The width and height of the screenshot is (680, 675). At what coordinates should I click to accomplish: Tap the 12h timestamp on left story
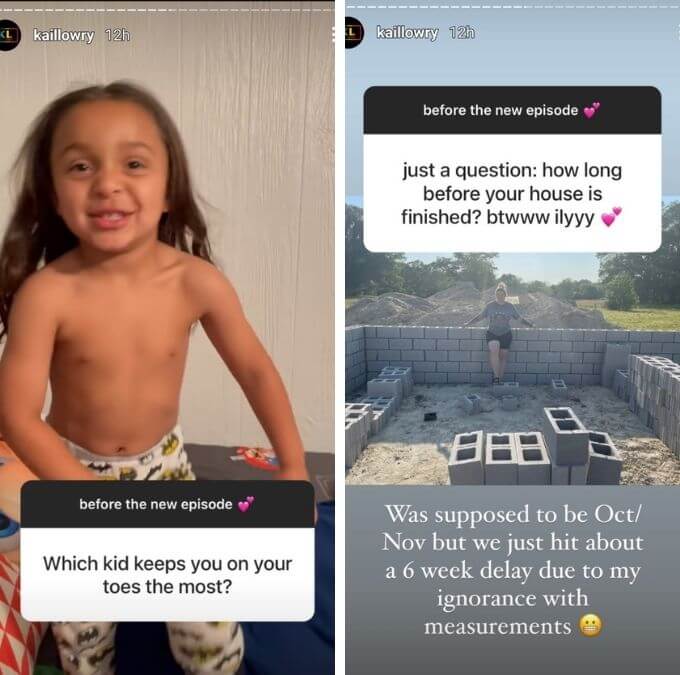point(118,35)
